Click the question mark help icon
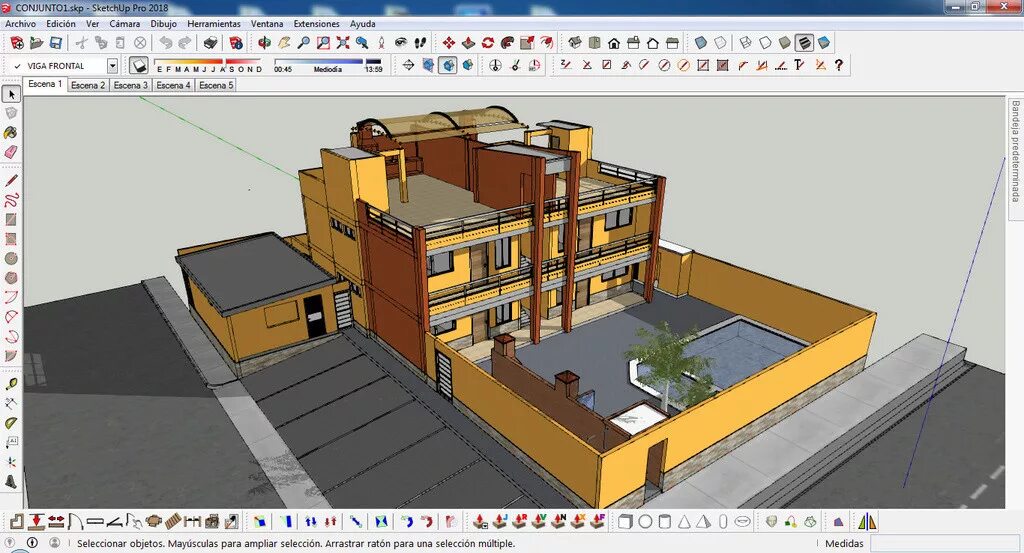Viewport: 1024px width, 553px height. coord(839,65)
